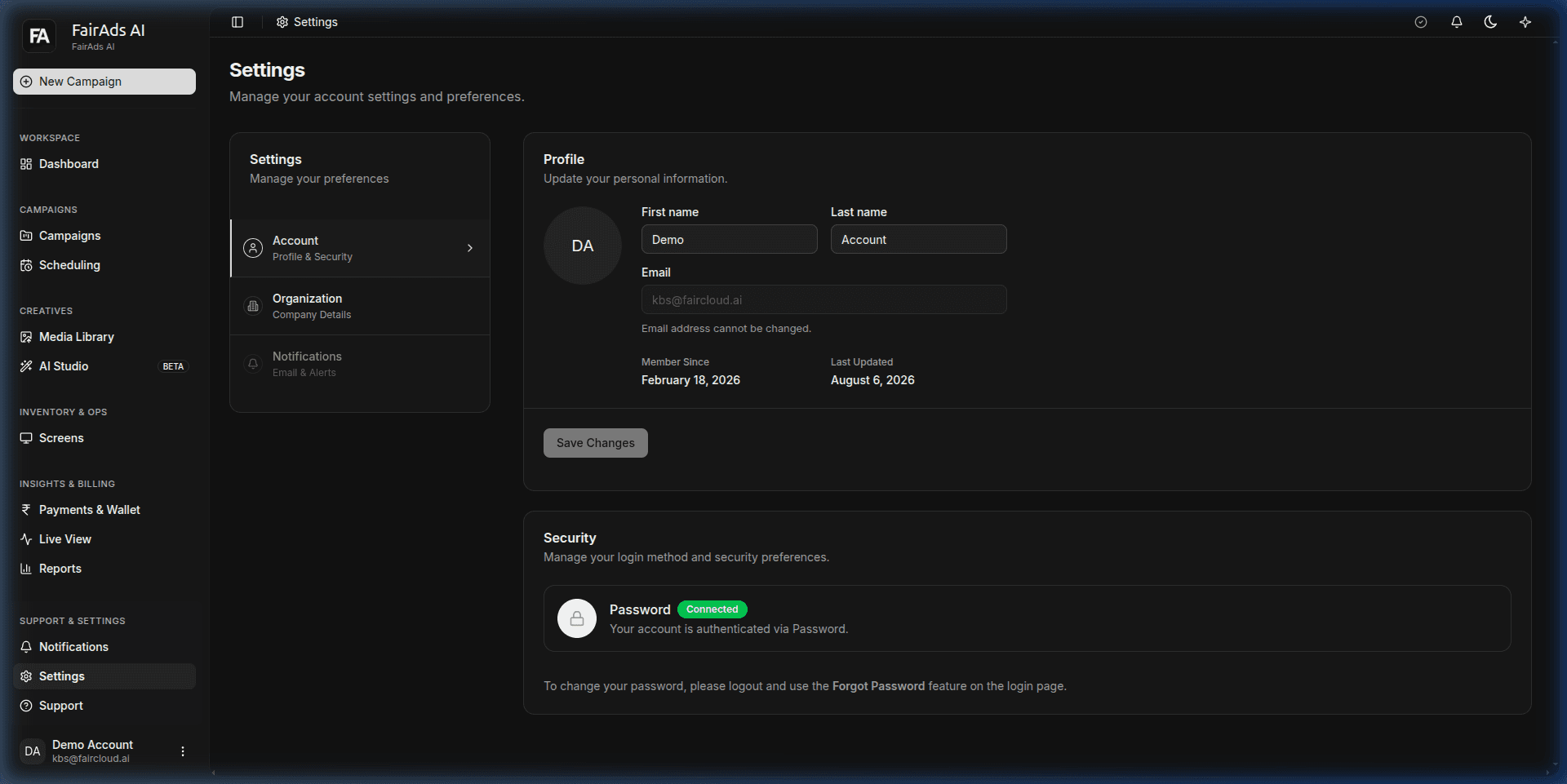
Task: Click the Media Library image icon
Action: (x=26, y=337)
